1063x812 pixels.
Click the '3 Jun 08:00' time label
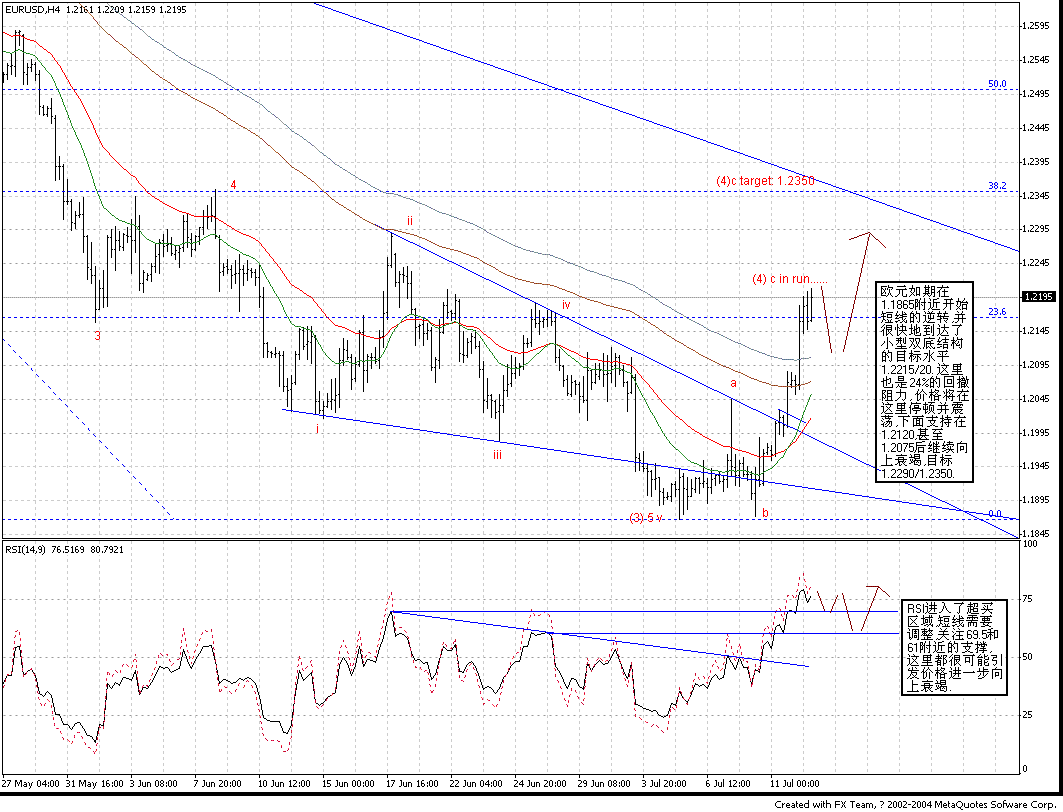tap(154, 784)
